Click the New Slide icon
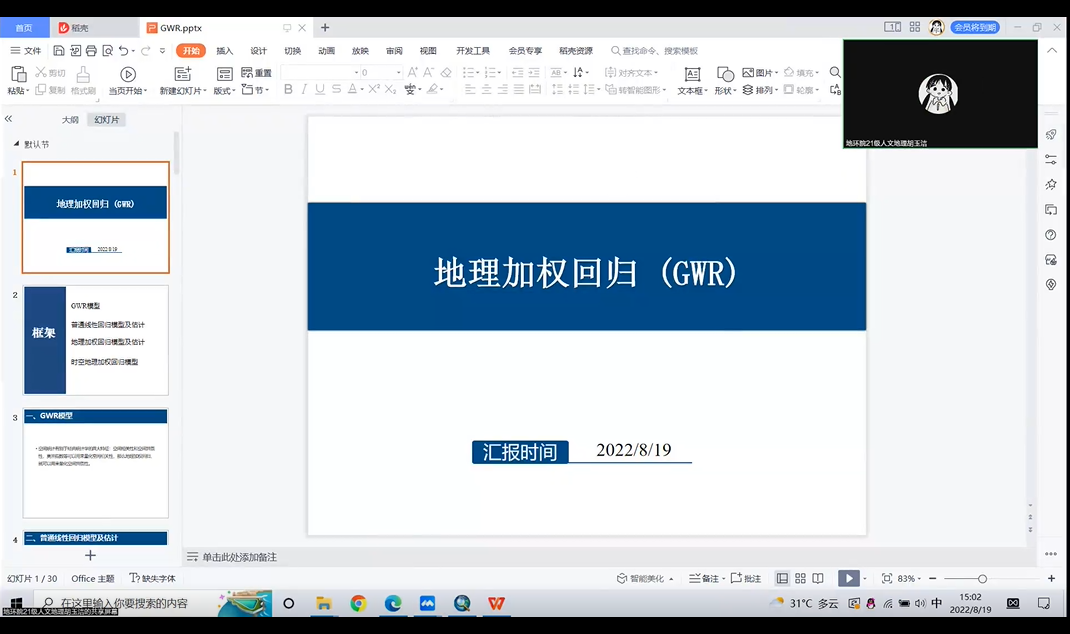The image size is (1070, 634). 182,74
